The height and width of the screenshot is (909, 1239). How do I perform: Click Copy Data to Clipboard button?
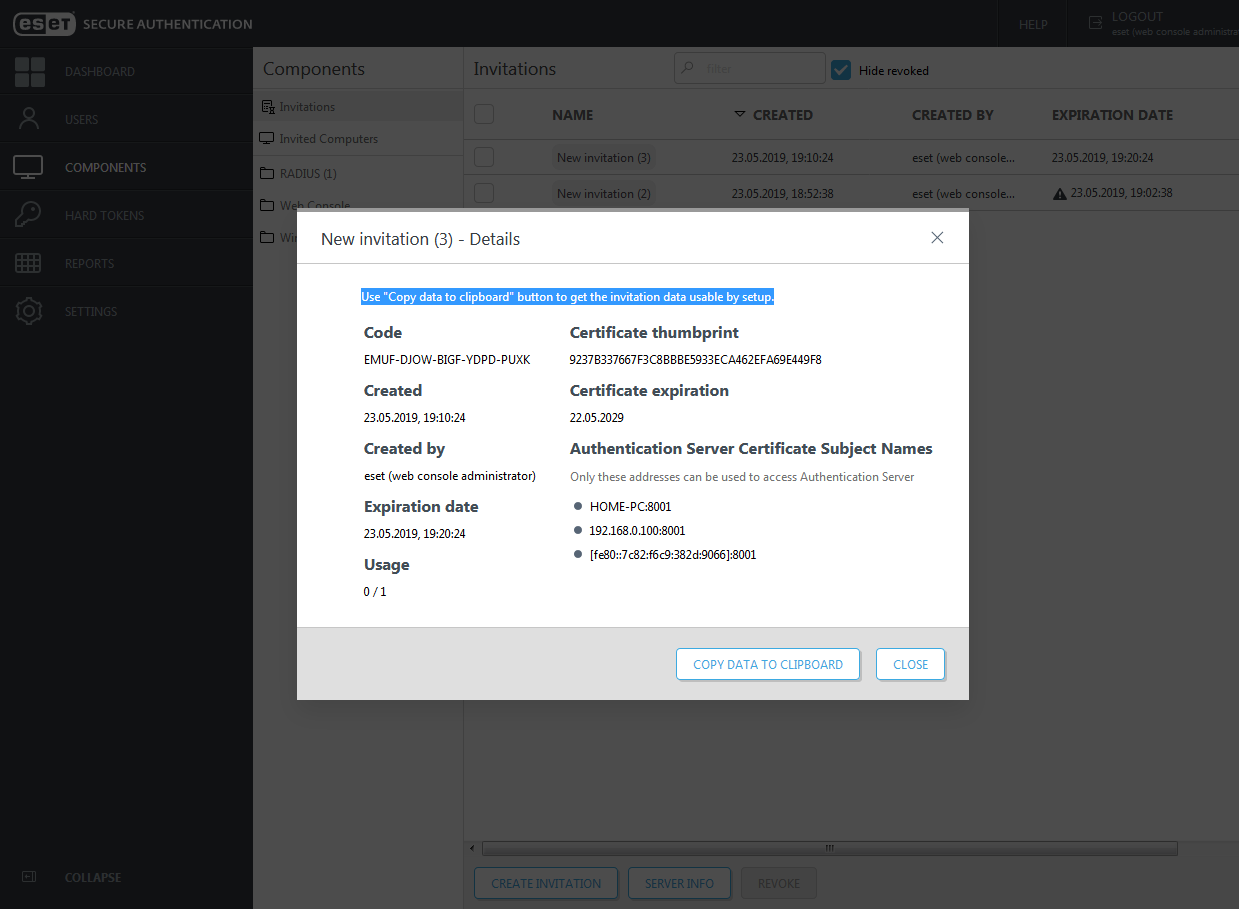click(768, 664)
